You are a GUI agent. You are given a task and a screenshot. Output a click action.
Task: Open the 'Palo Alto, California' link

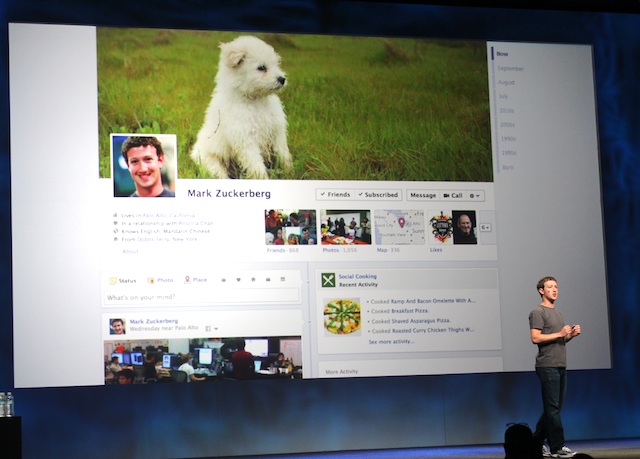[169, 215]
